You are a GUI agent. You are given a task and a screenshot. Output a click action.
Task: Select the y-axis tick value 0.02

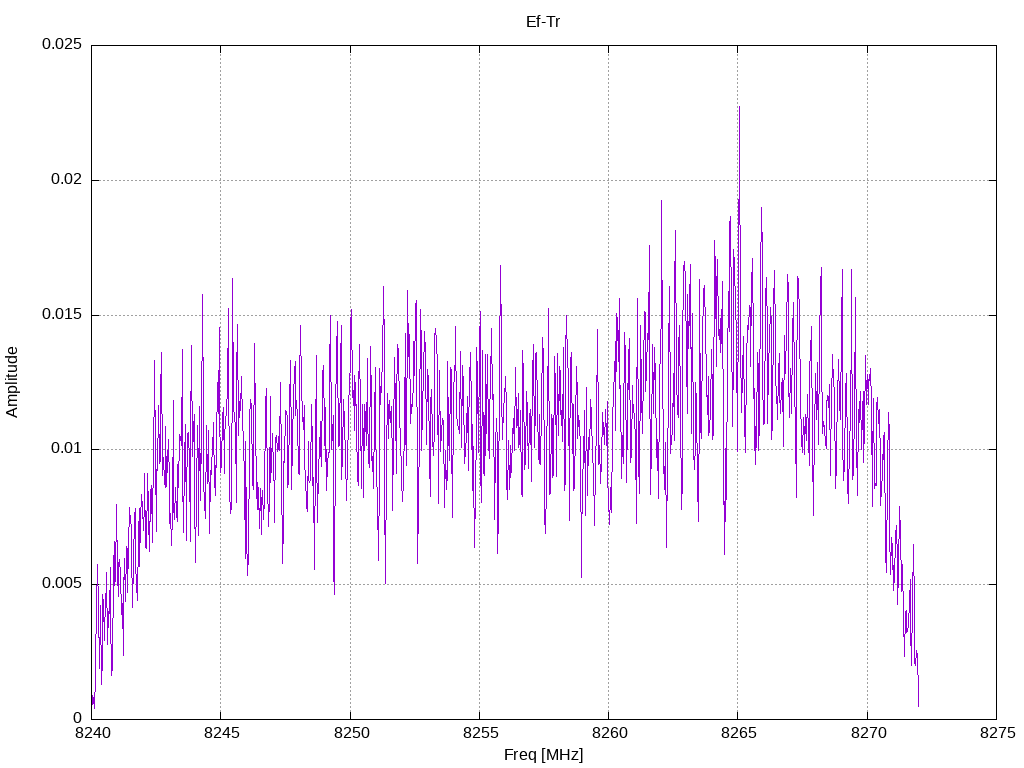67,180
